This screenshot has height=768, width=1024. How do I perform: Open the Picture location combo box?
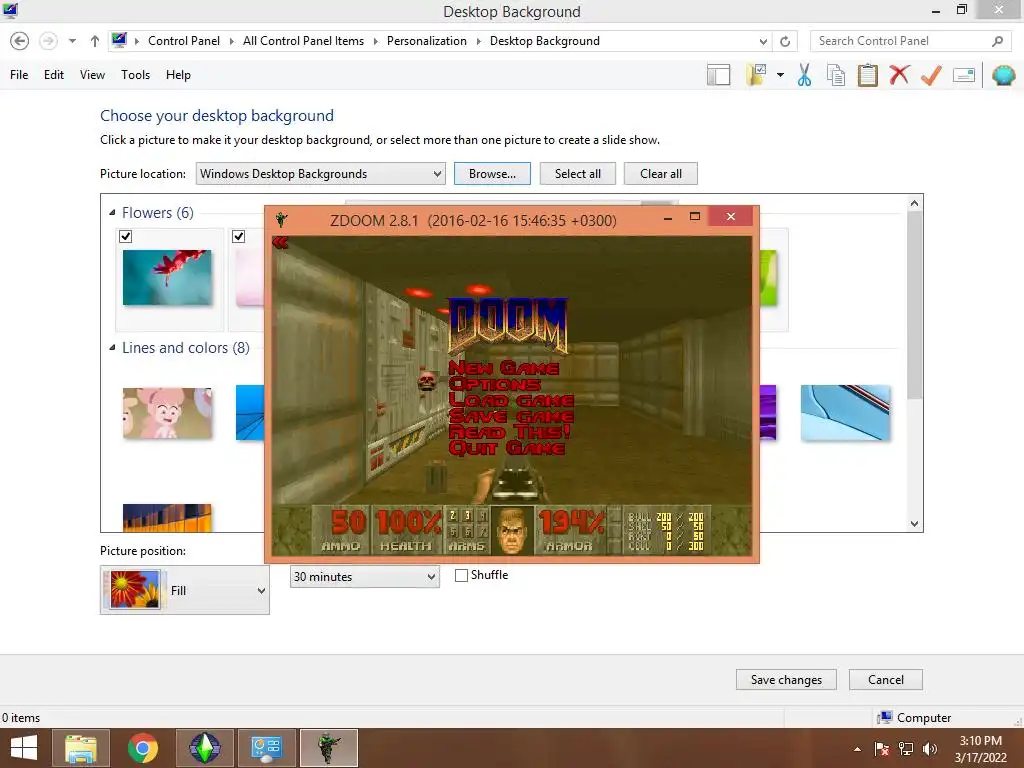[321, 174]
